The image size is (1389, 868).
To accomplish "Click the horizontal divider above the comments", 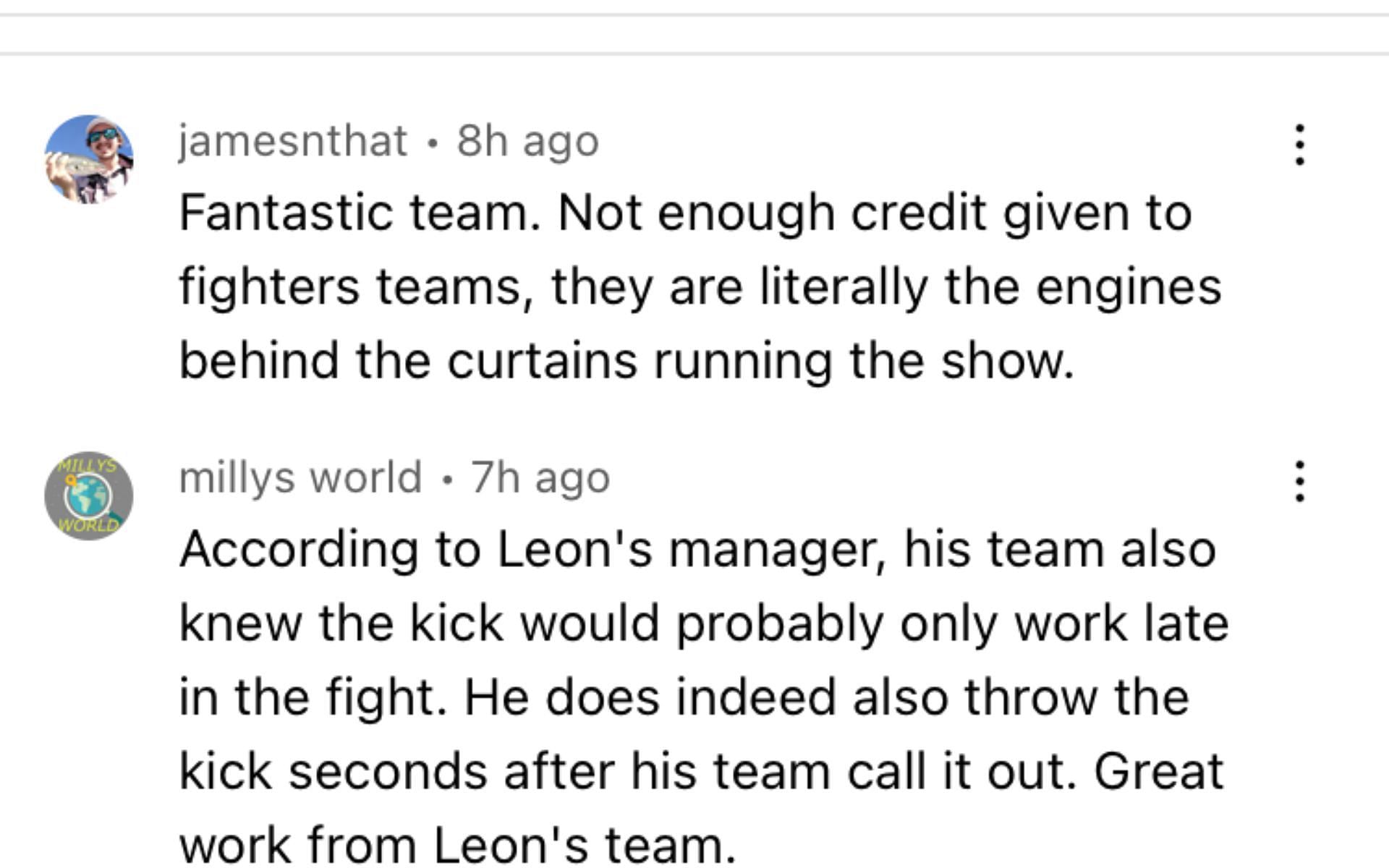I will click(694, 53).
